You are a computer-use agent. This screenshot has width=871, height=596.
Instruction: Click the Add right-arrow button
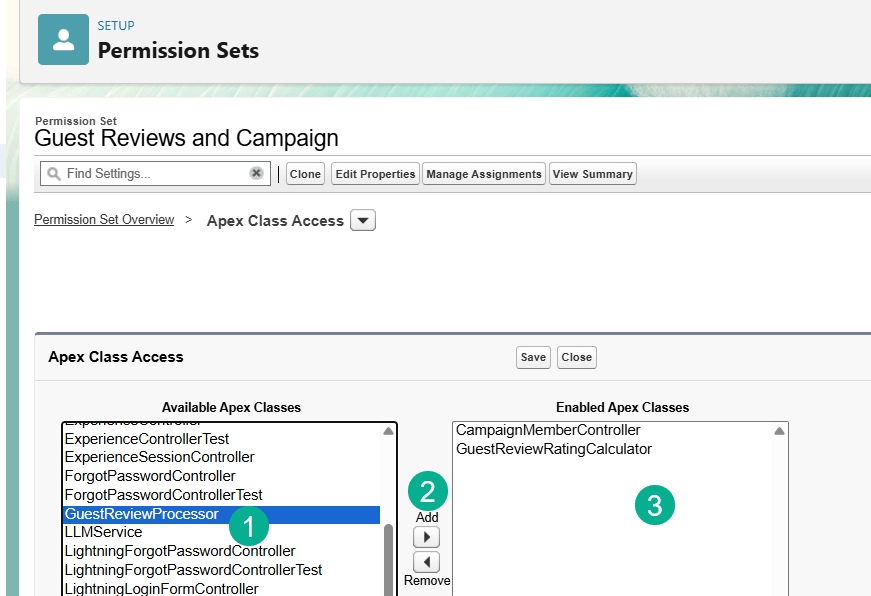[x=426, y=537]
